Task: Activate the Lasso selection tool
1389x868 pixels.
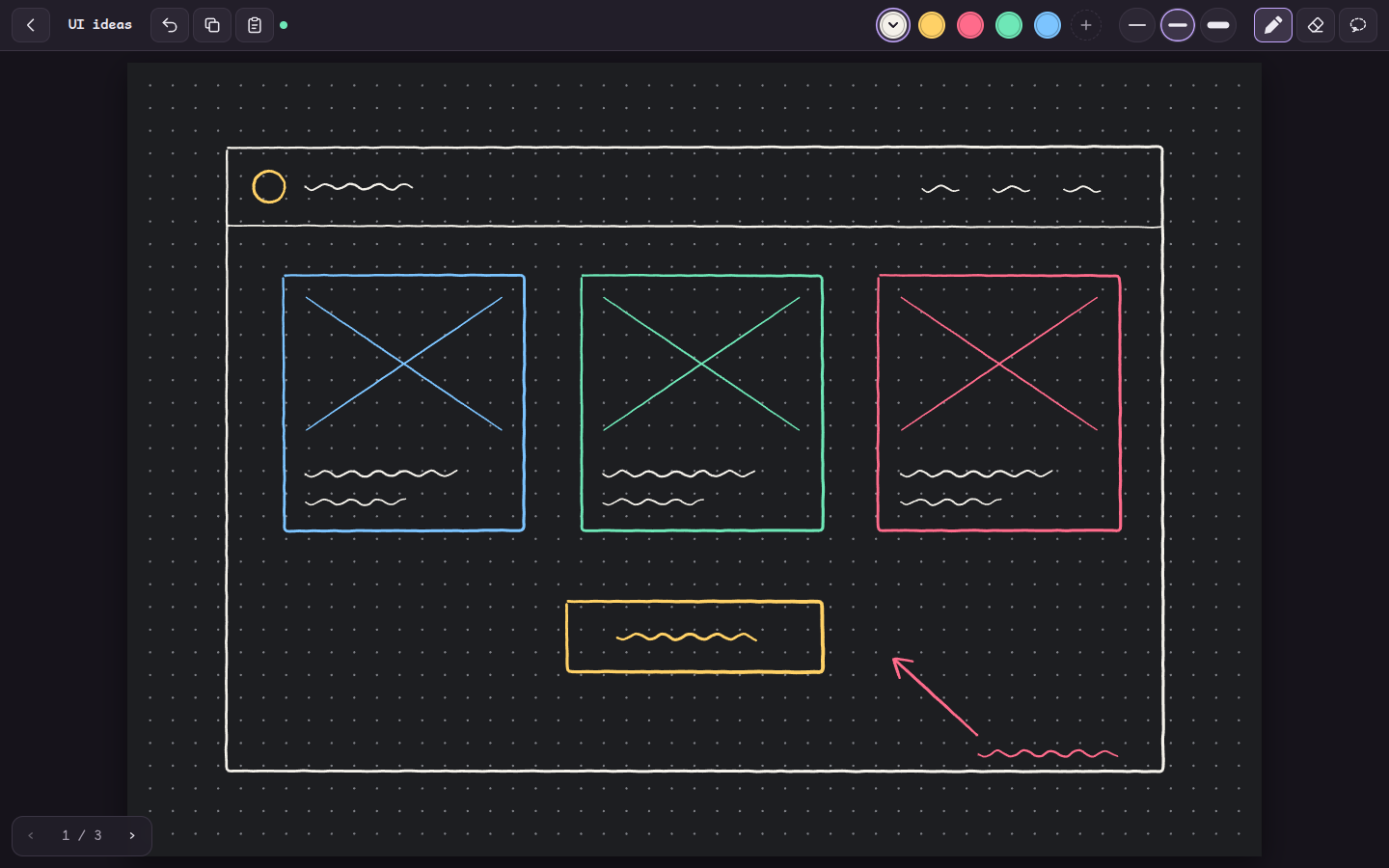Action: pos(1358,25)
